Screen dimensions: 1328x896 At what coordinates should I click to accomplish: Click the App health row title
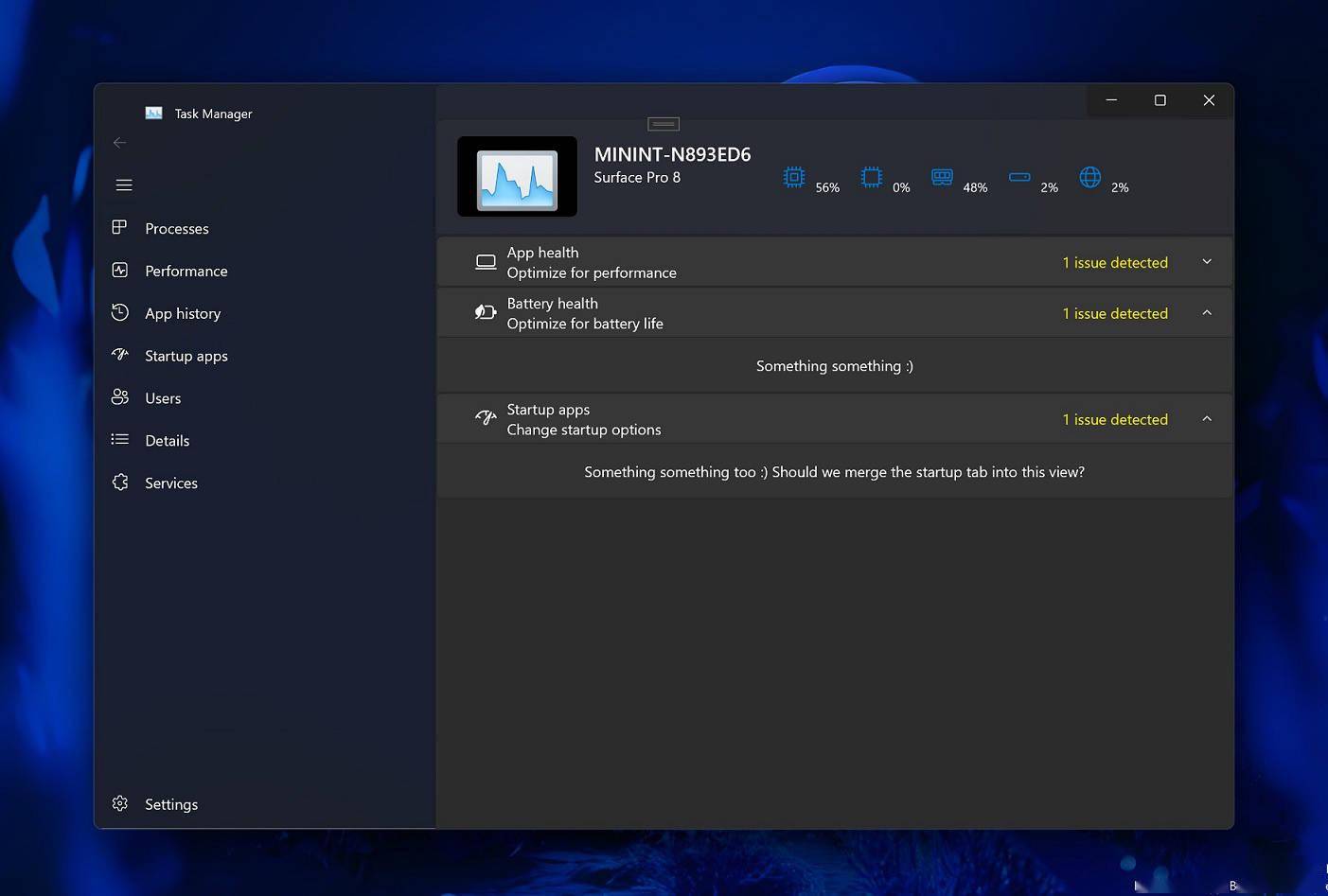(542, 253)
